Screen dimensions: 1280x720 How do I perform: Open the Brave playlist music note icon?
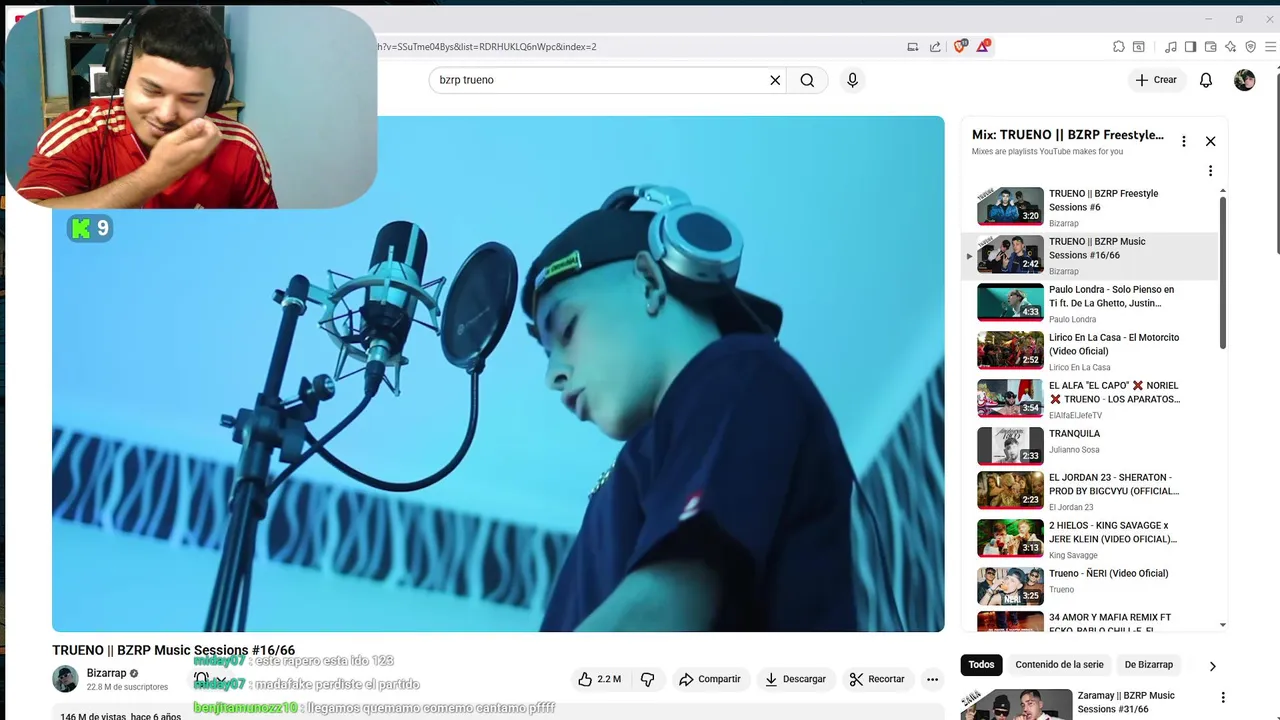pos(1170,47)
